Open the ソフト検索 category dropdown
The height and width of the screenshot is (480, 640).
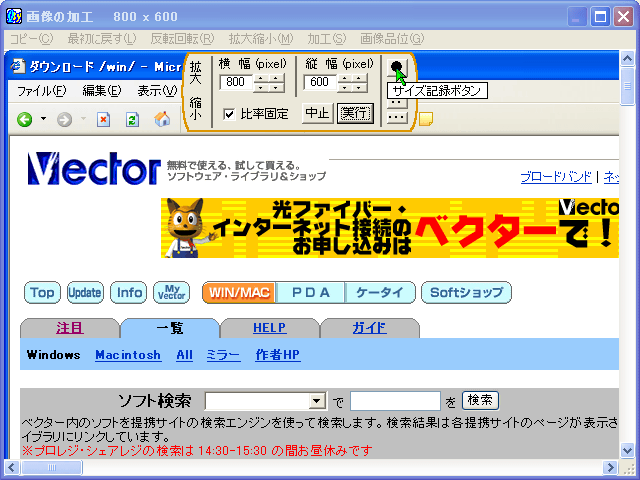click(x=317, y=401)
